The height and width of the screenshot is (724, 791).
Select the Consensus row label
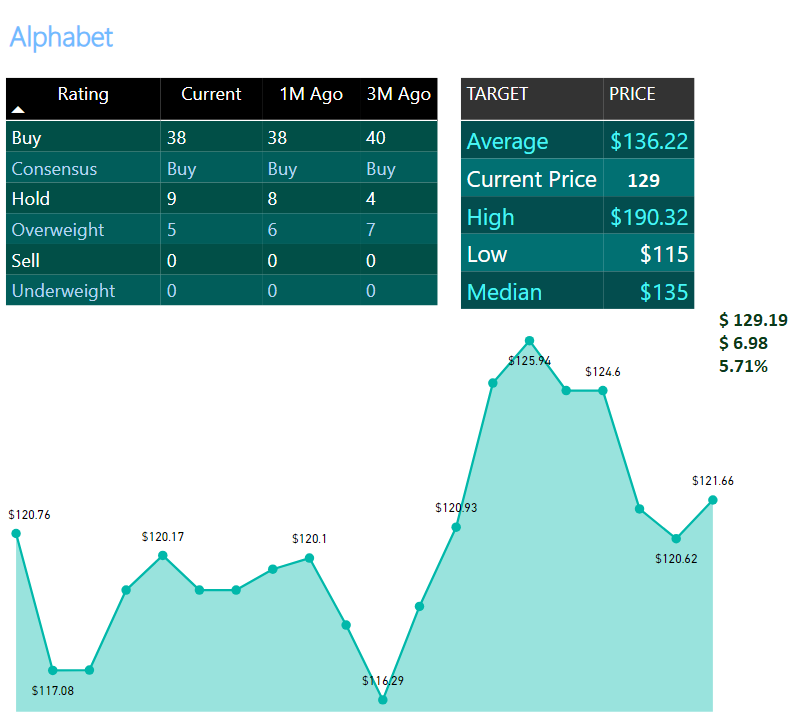point(54,169)
